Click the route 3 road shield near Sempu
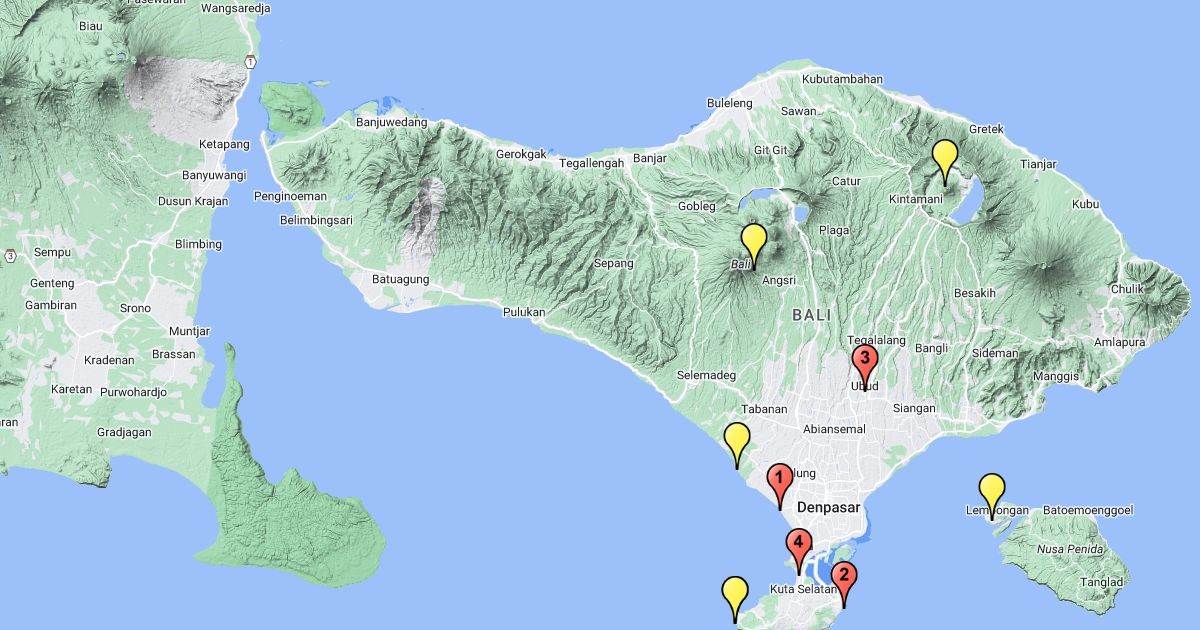The height and width of the screenshot is (630, 1200). coord(9,256)
